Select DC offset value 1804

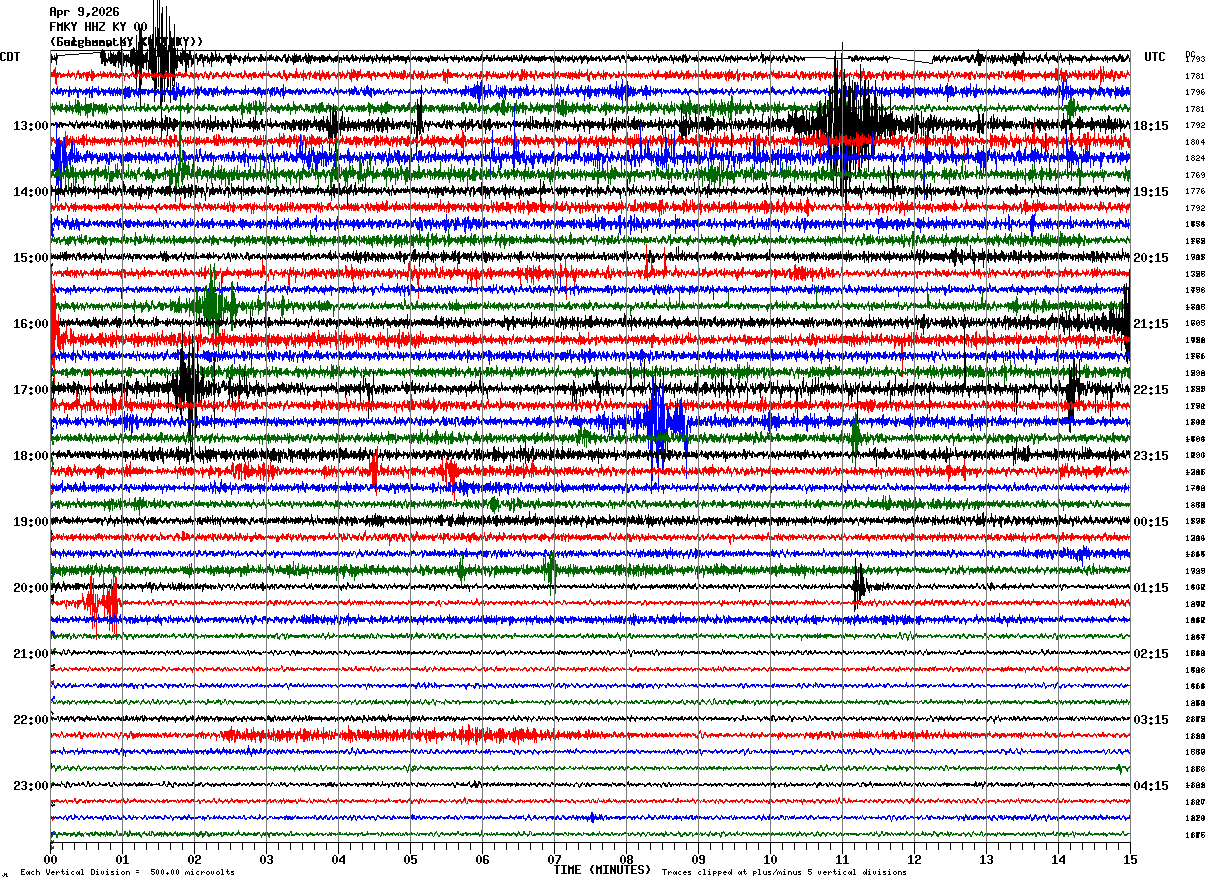point(1195,142)
